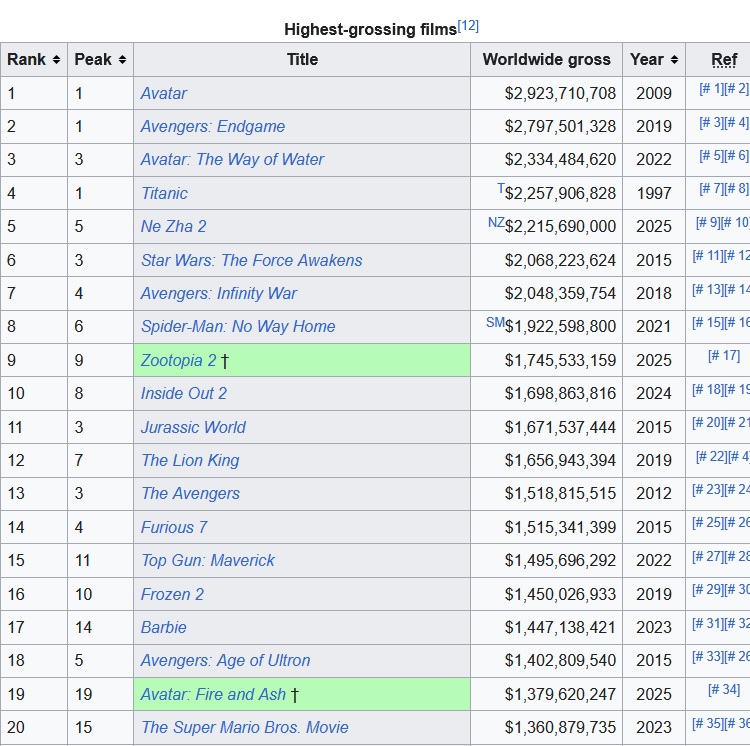Select Furious 7 gross $1,515,341,399
This screenshot has height=746, width=750.
560,527
